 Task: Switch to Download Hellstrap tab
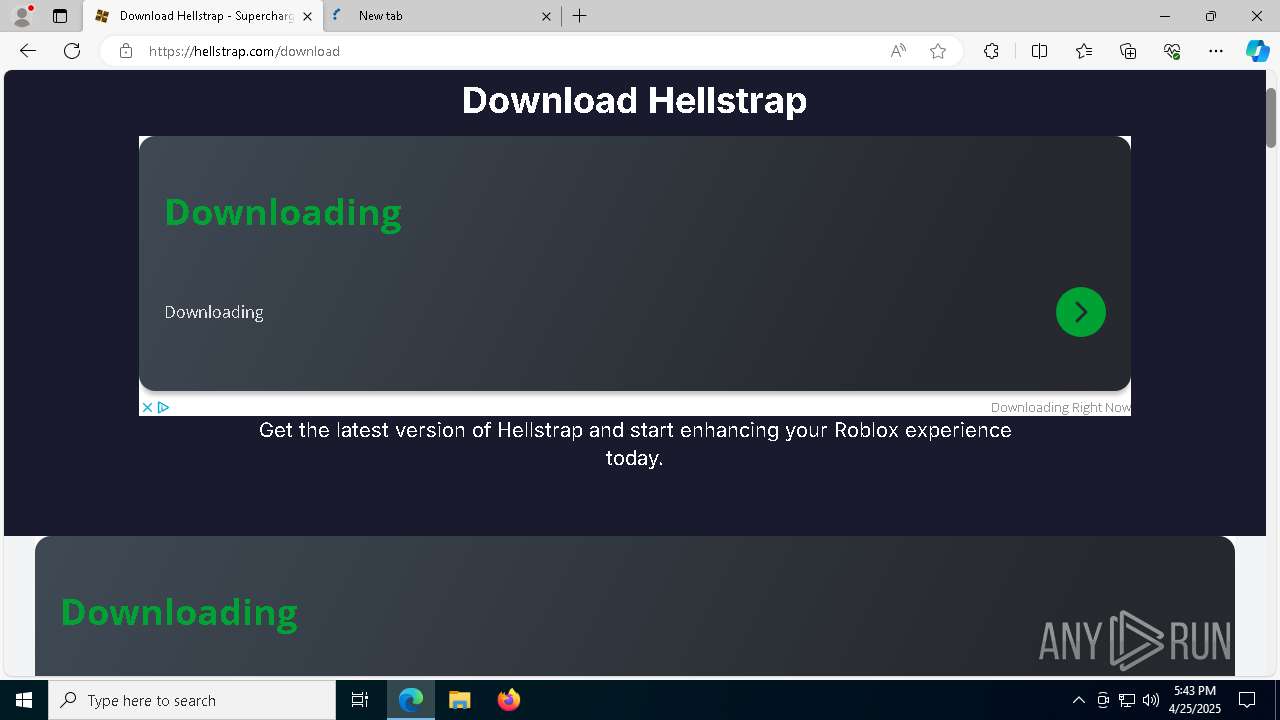[204, 16]
